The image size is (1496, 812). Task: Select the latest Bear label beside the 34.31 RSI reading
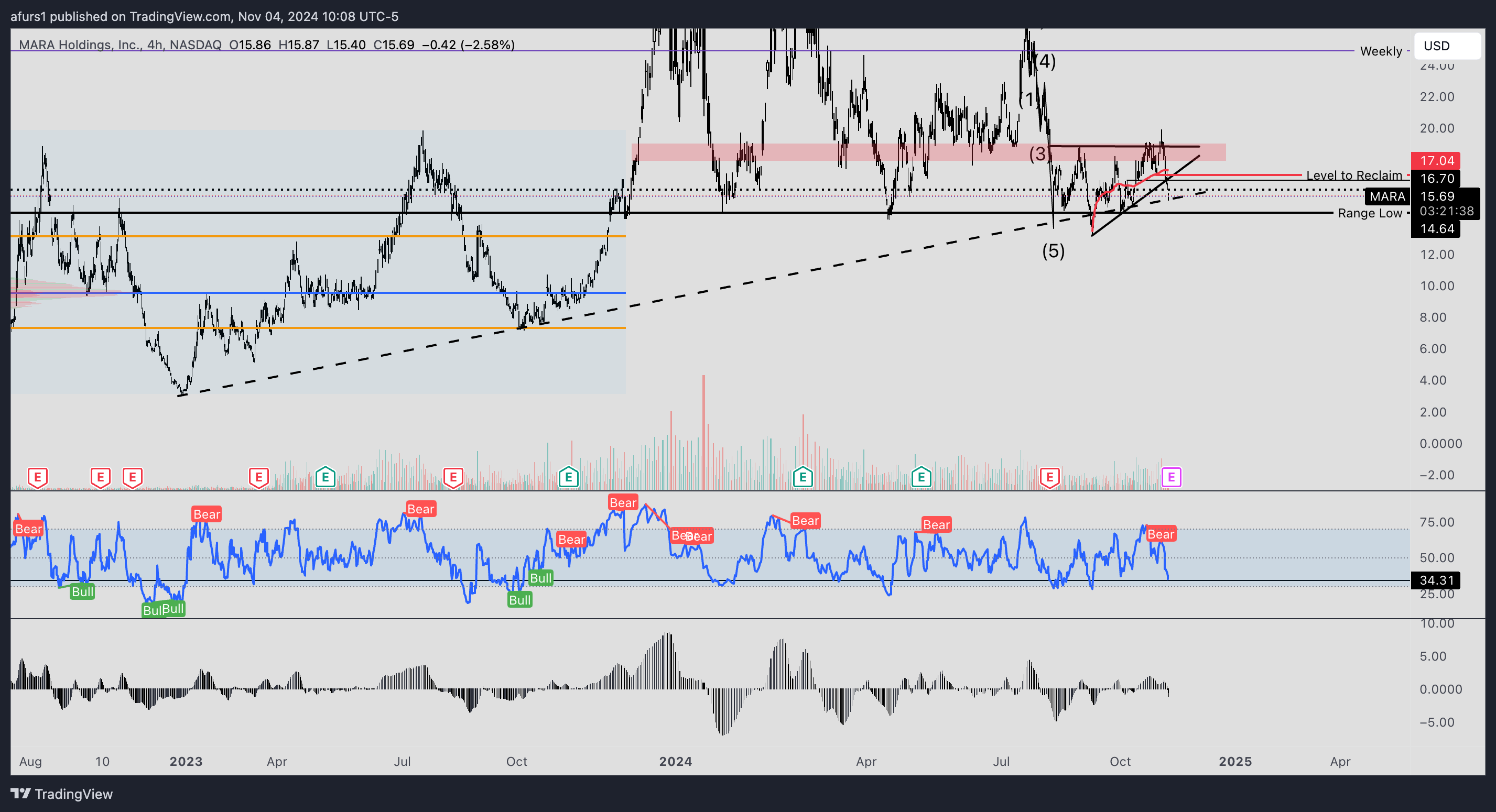point(1161,534)
